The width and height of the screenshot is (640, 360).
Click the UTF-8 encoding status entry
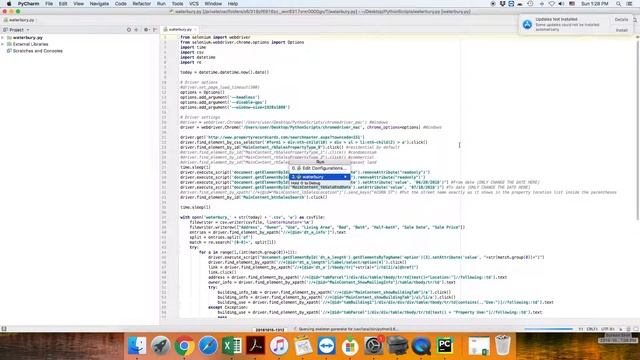click(607, 329)
